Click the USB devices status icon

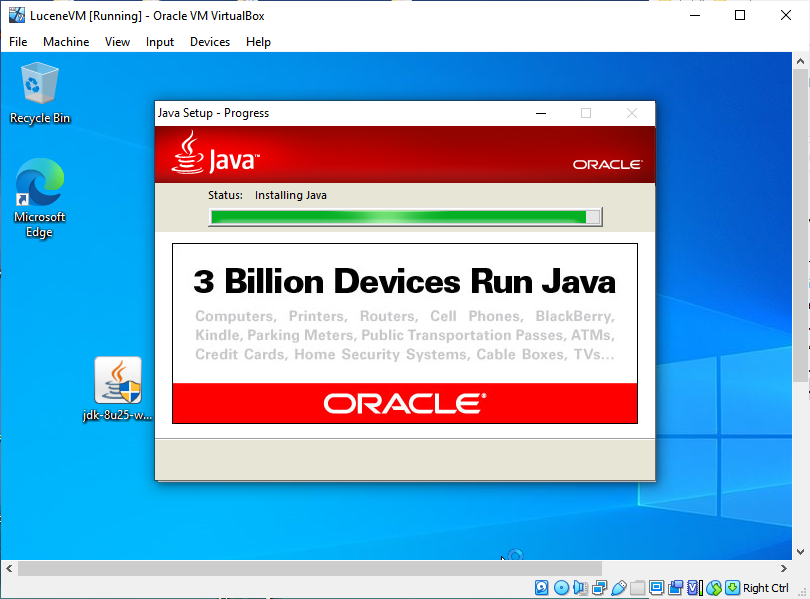(x=619, y=588)
